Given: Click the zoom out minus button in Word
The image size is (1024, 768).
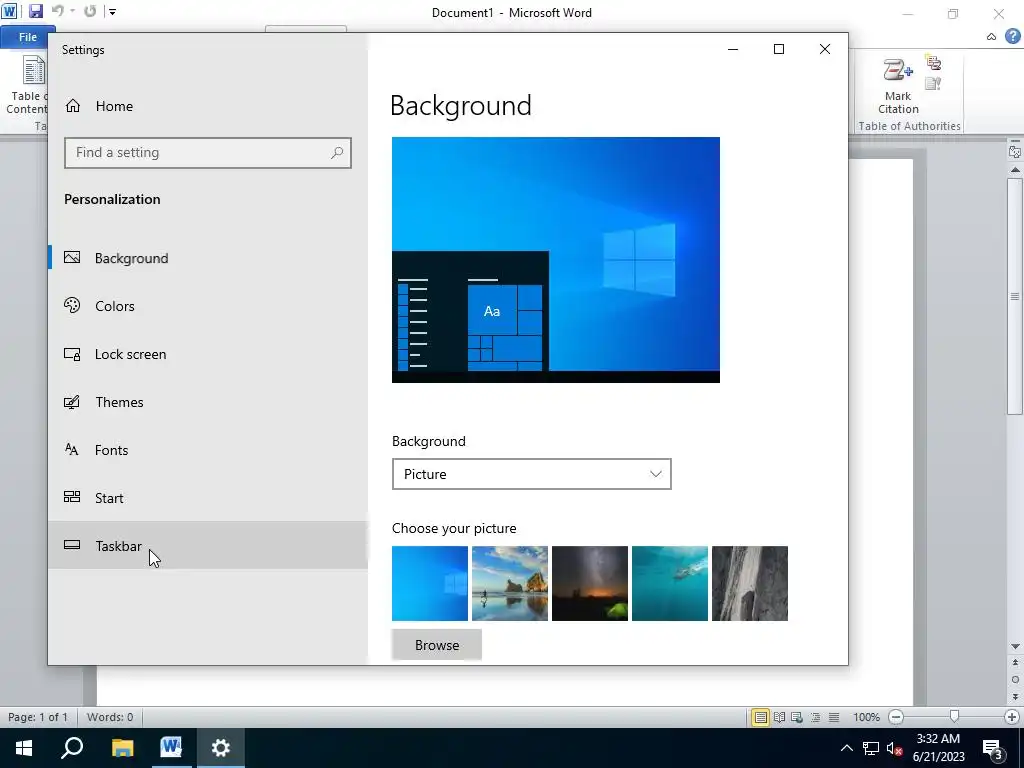Looking at the screenshot, I should (897, 717).
